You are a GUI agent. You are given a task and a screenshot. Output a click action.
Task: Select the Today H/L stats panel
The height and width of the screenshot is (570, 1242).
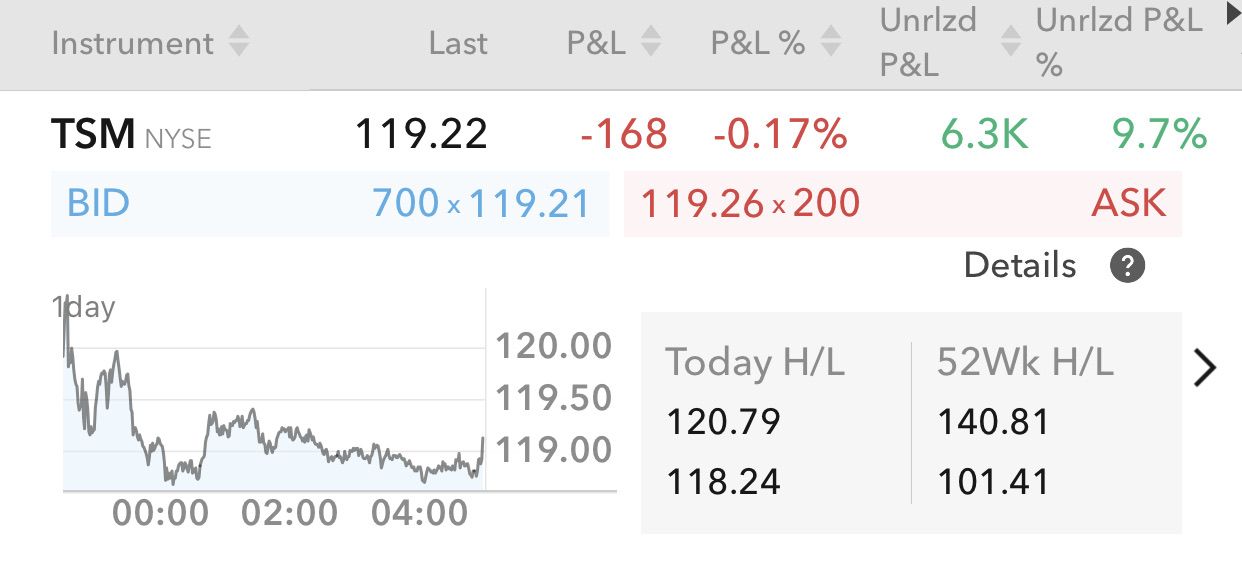click(x=776, y=423)
